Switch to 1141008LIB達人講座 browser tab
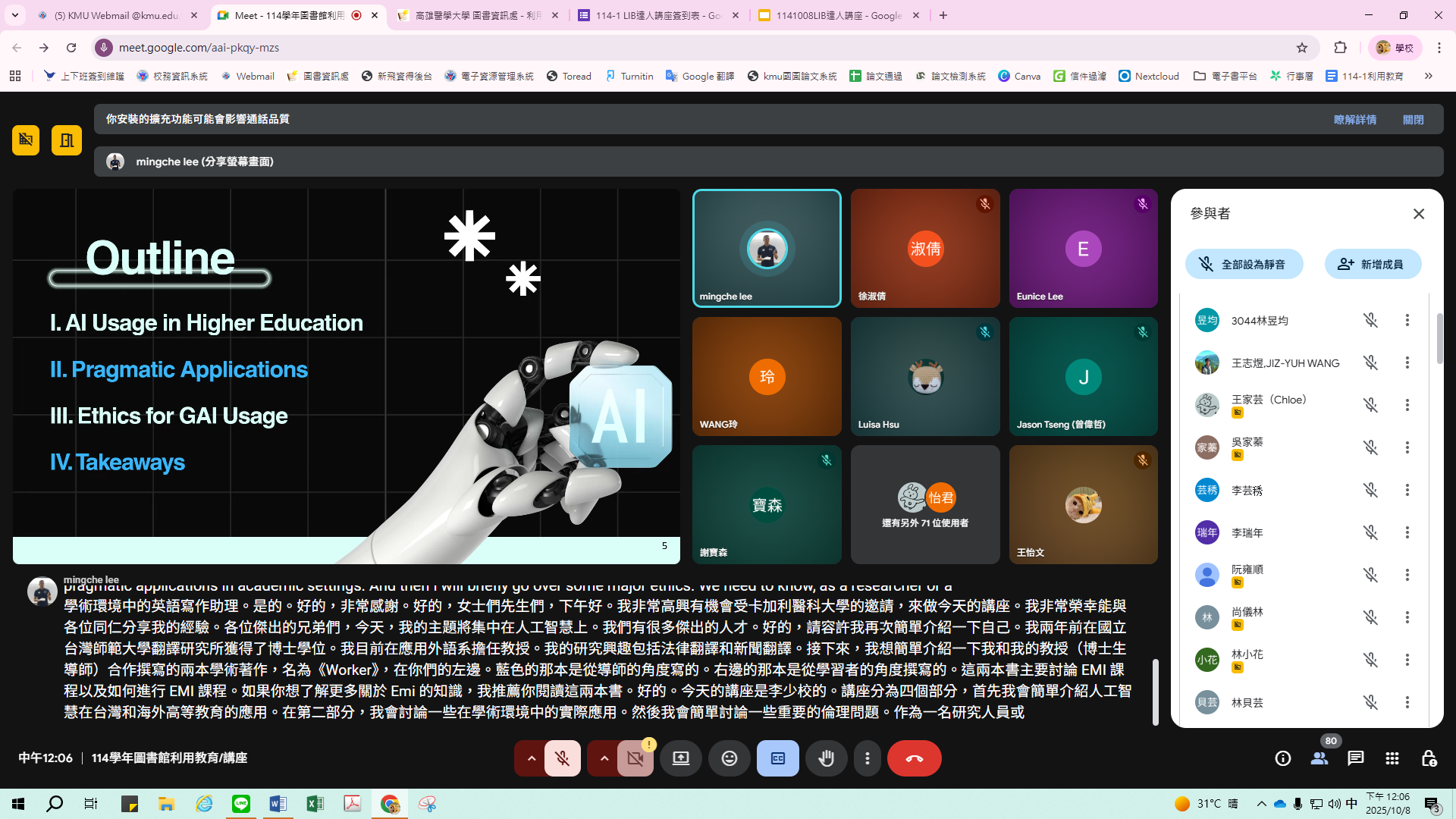Screen dimensions: 1456x819 838,15
